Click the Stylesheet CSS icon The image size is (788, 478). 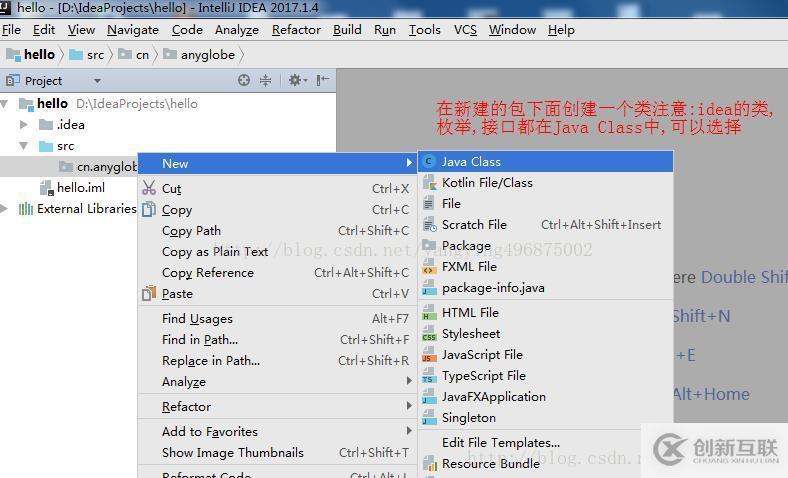point(429,334)
